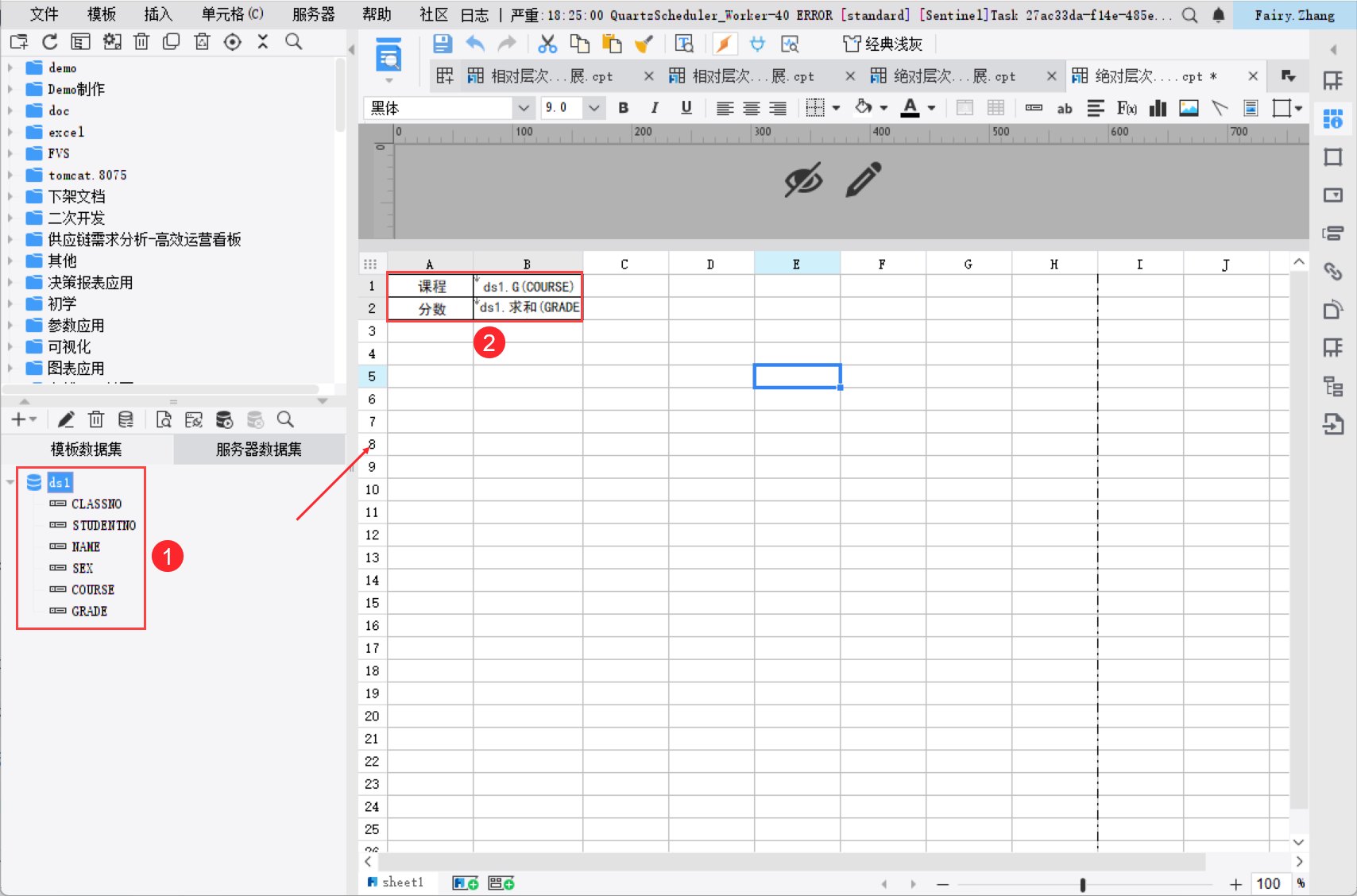Click the new folder icon in file panel
The width and height of the screenshot is (1357, 896).
[19, 42]
